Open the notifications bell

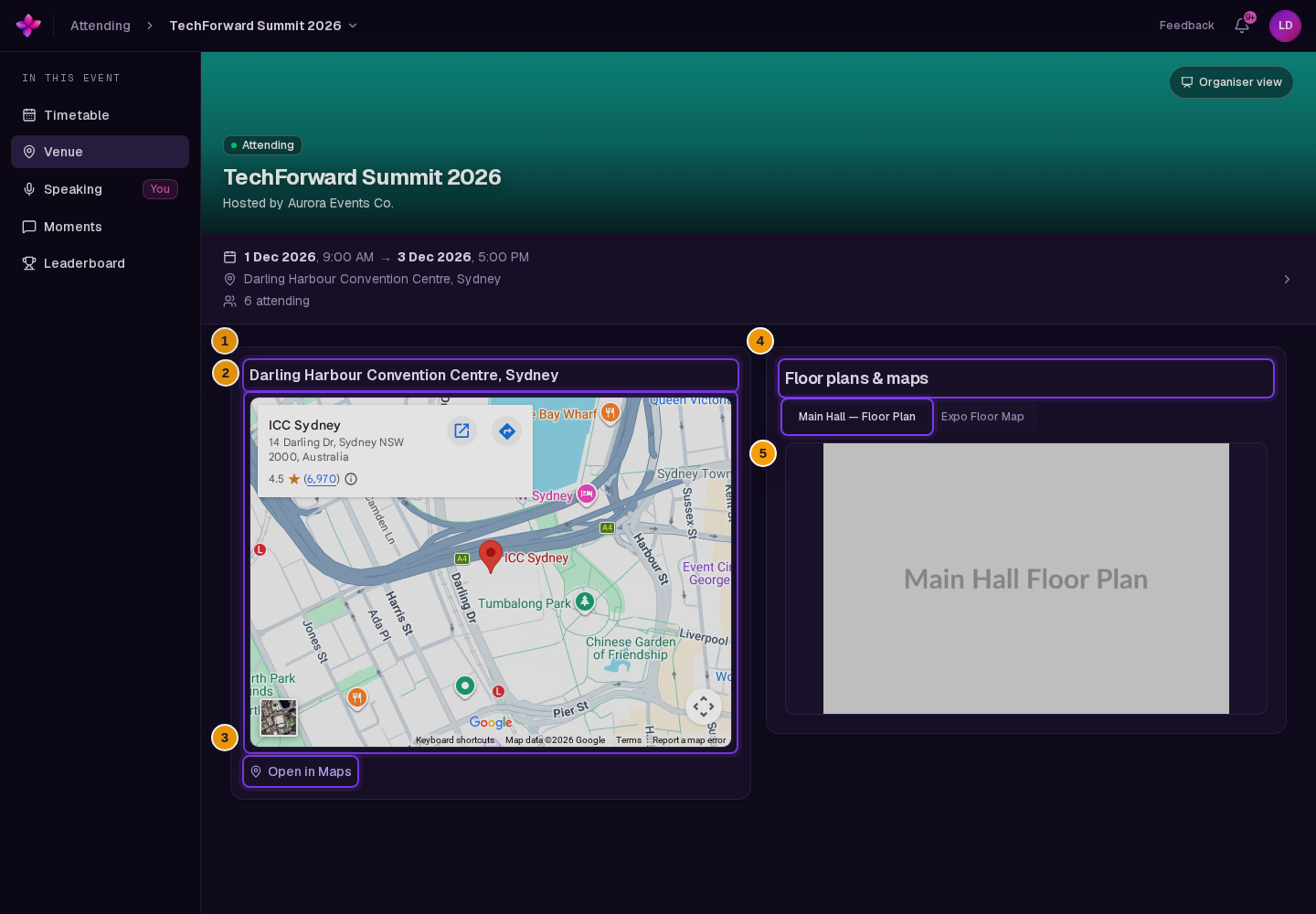[1242, 26]
